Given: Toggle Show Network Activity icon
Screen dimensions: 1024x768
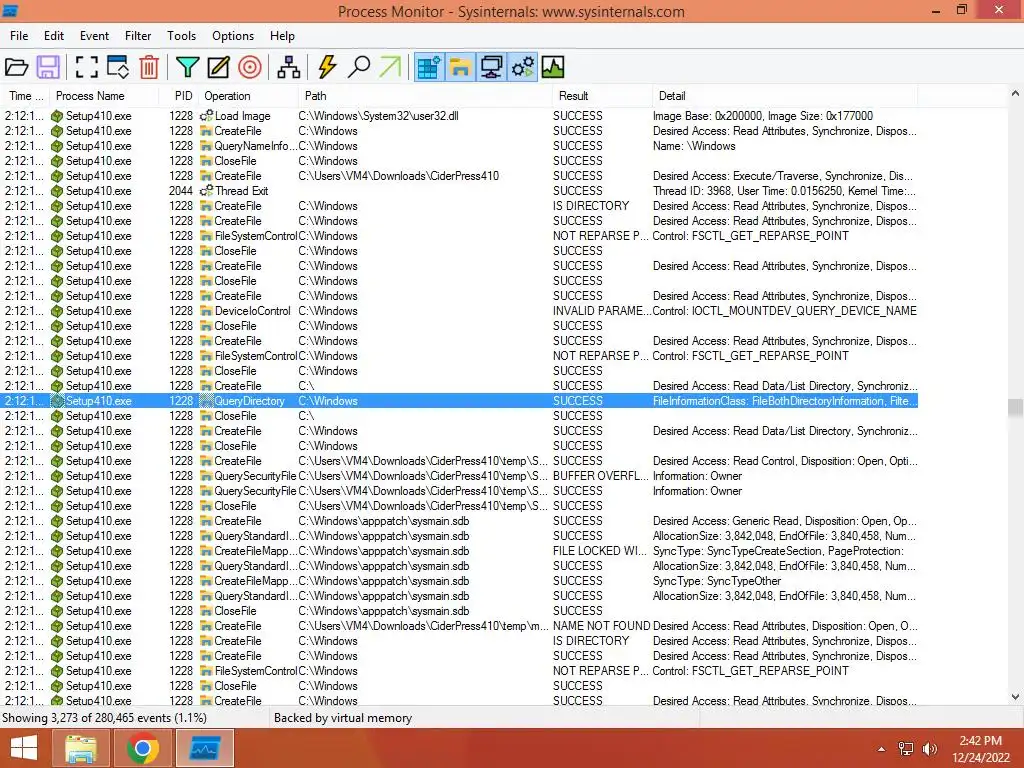Looking at the screenshot, I should coord(492,67).
